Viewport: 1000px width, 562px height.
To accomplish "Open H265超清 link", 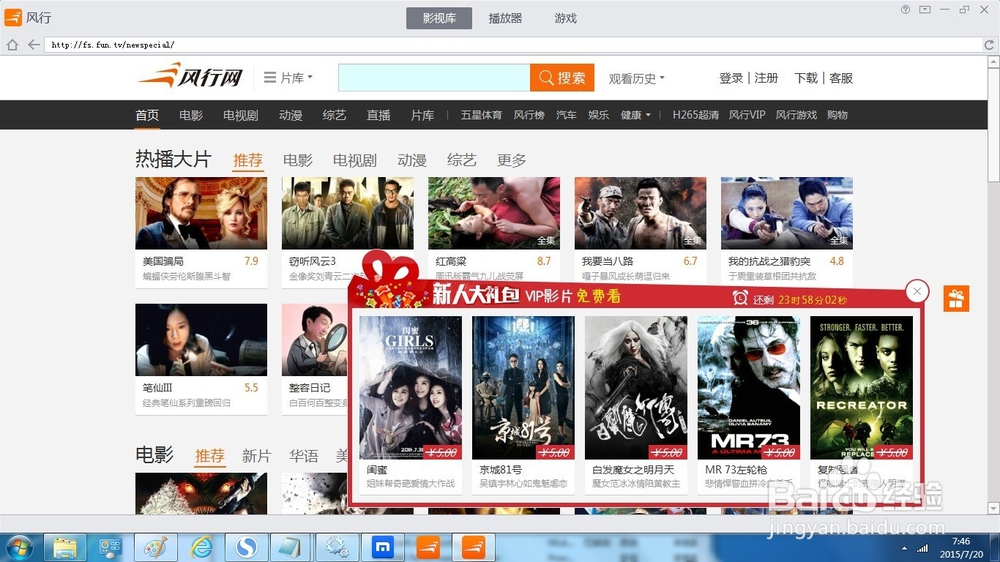I will pyautogui.click(x=695, y=115).
